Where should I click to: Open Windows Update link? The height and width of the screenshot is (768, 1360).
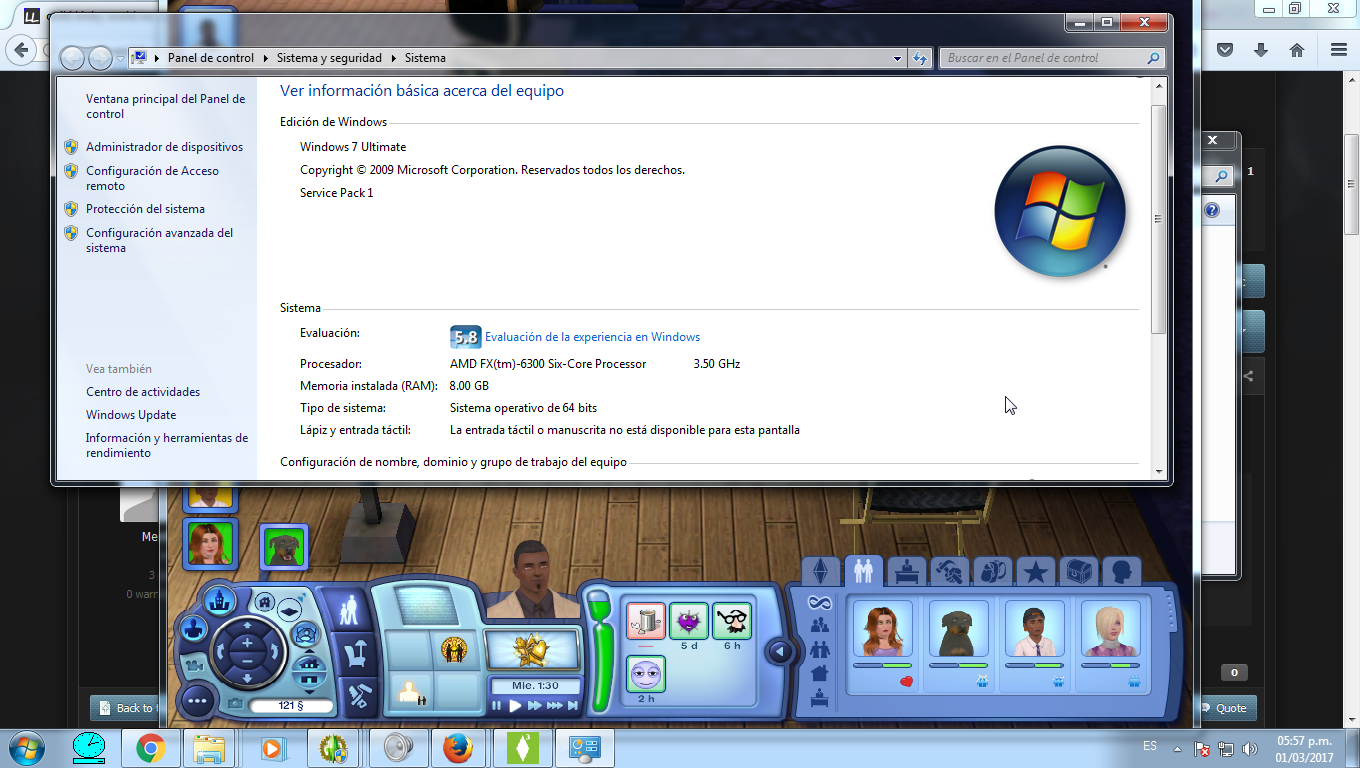(131, 415)
